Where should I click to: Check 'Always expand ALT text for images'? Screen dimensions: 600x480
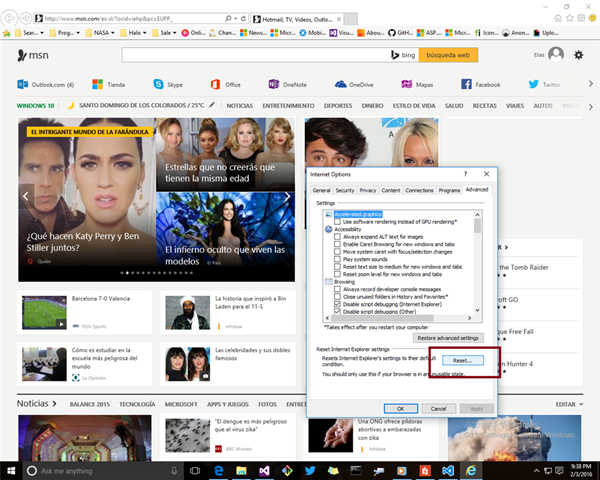click(338, 236)
